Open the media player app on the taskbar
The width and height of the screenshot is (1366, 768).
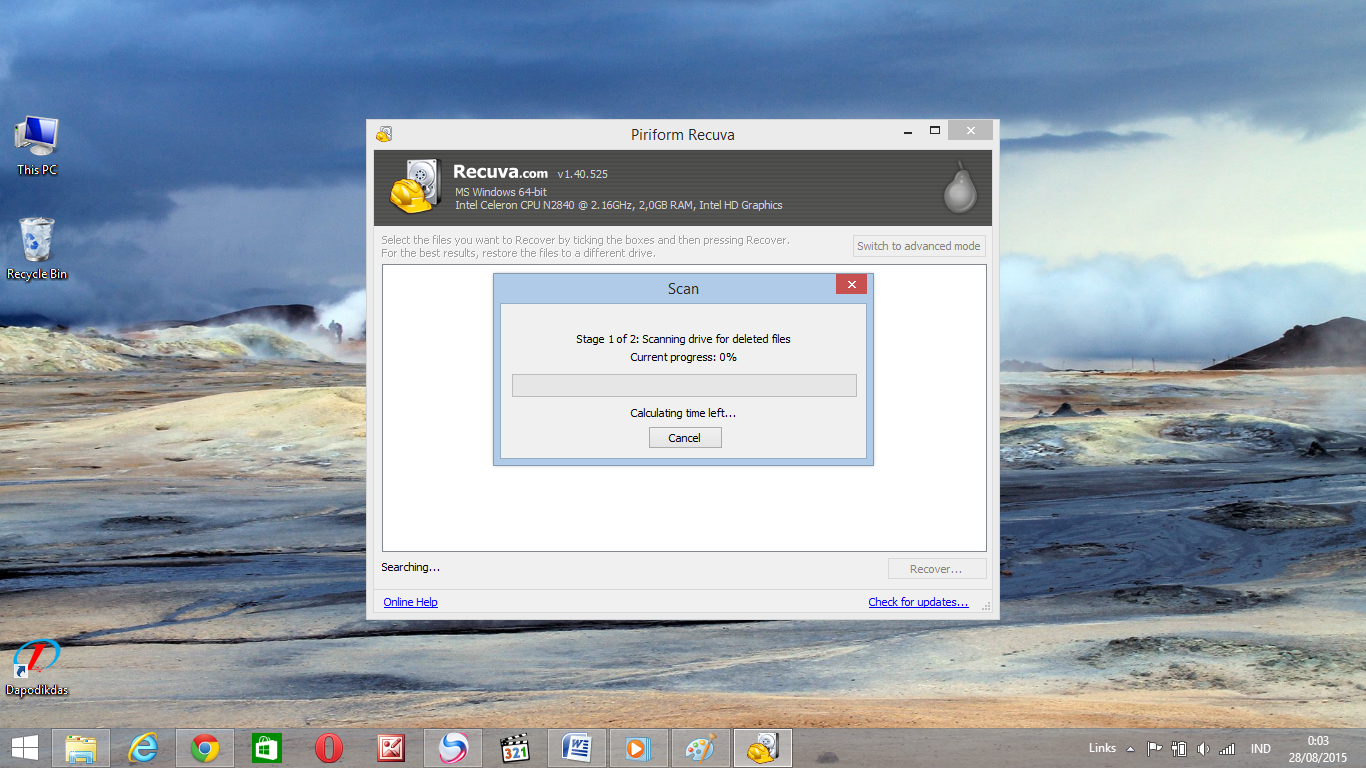639,748
